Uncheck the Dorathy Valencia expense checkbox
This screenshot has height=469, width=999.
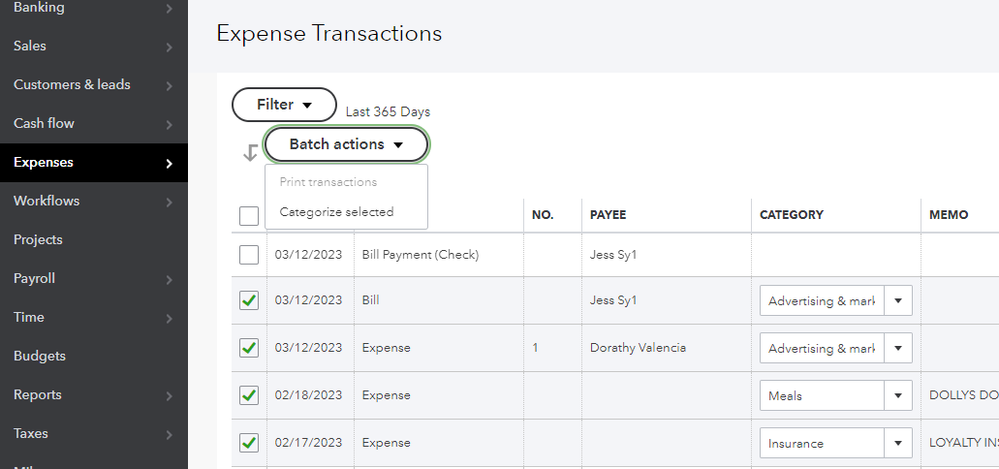249,348
